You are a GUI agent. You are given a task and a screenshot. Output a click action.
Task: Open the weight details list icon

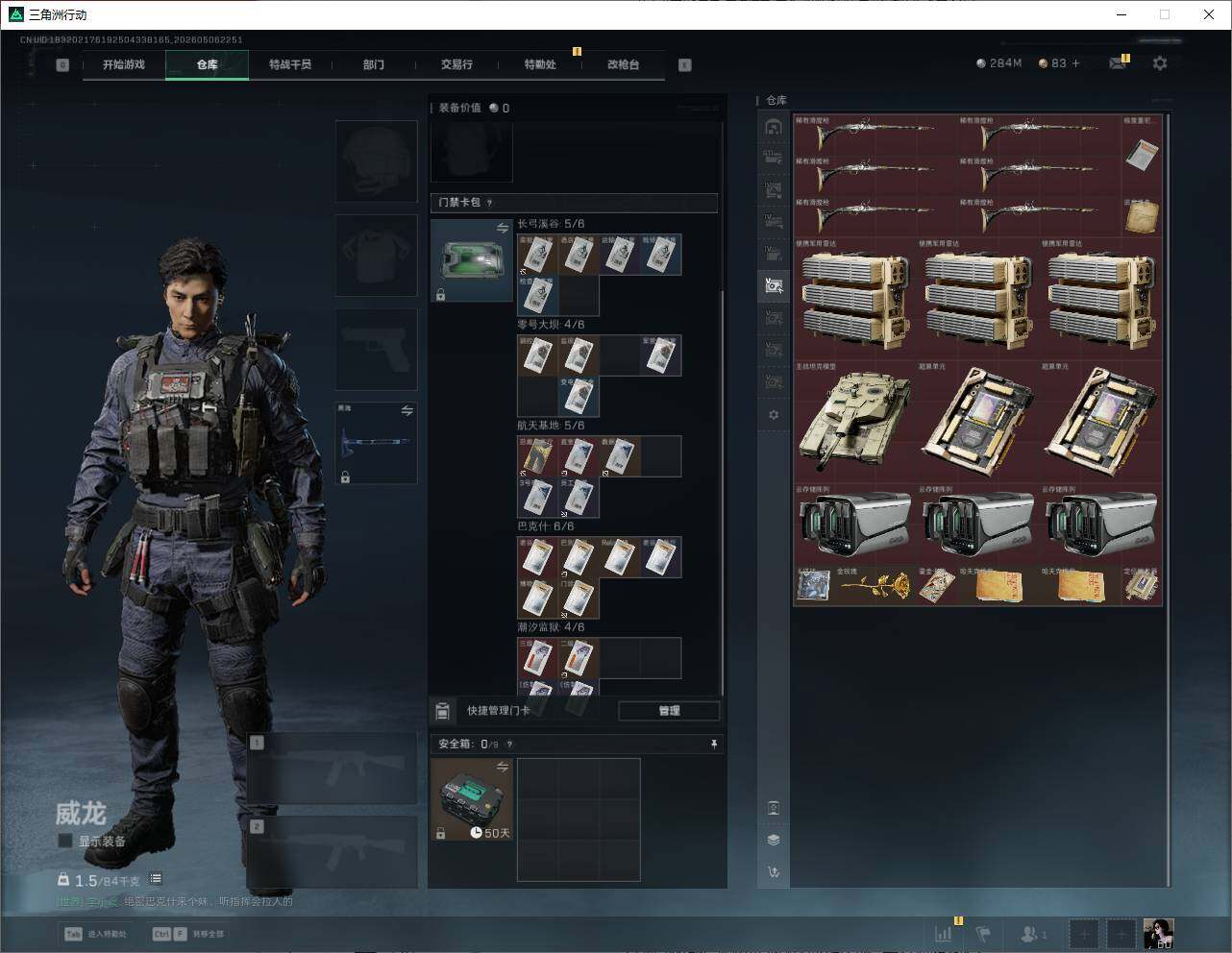pyautogui.click(x=156, y=878)
